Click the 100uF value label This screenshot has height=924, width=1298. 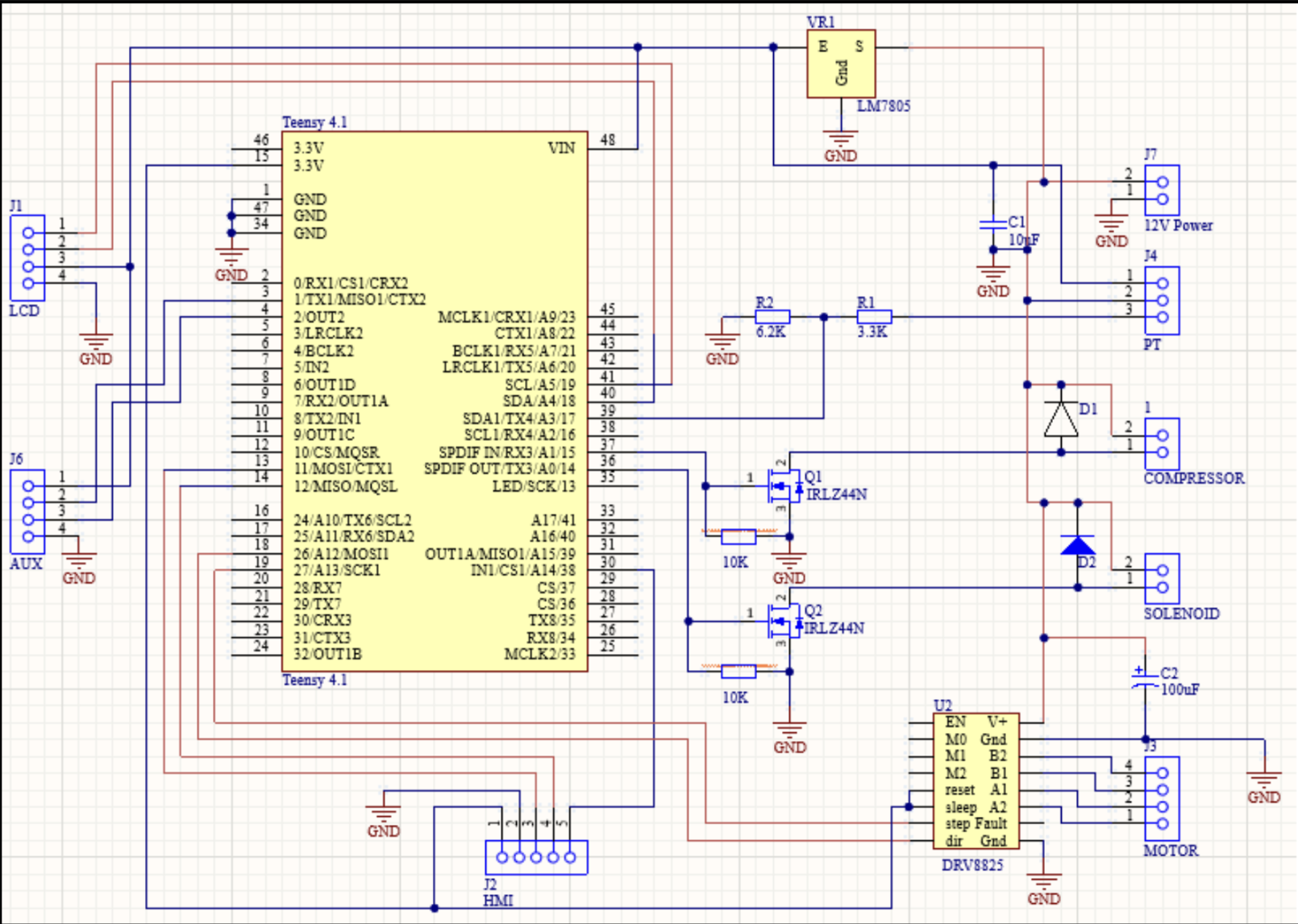click(1179, 690)
